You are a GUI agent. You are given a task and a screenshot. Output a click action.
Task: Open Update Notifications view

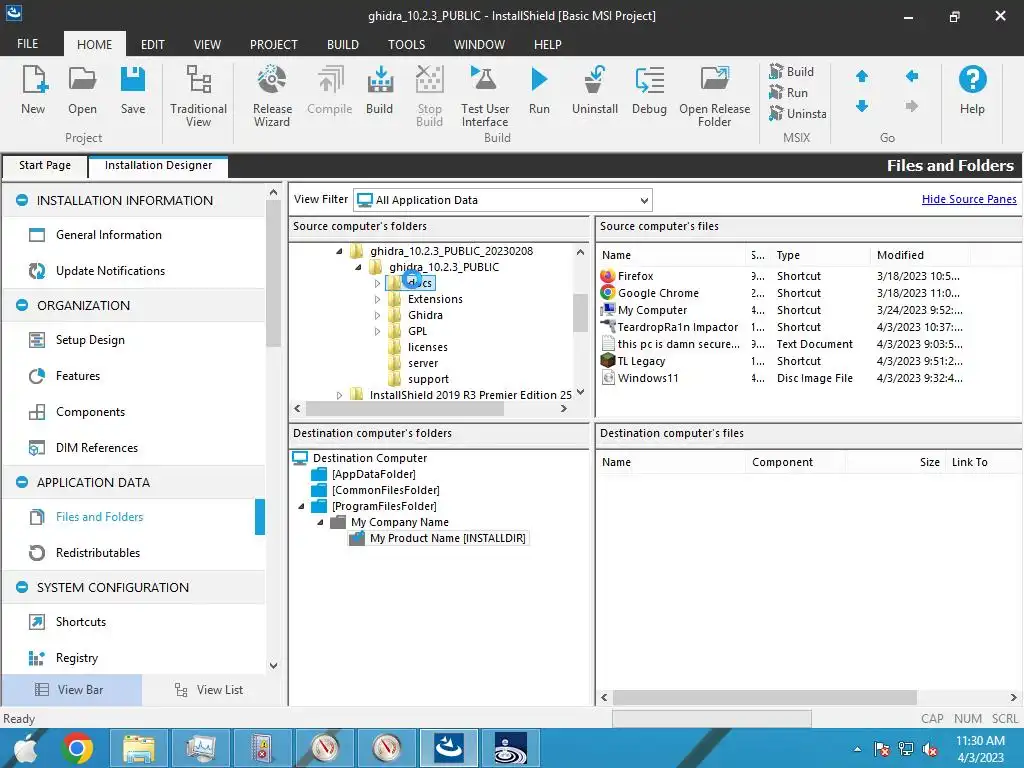(110, 270)
